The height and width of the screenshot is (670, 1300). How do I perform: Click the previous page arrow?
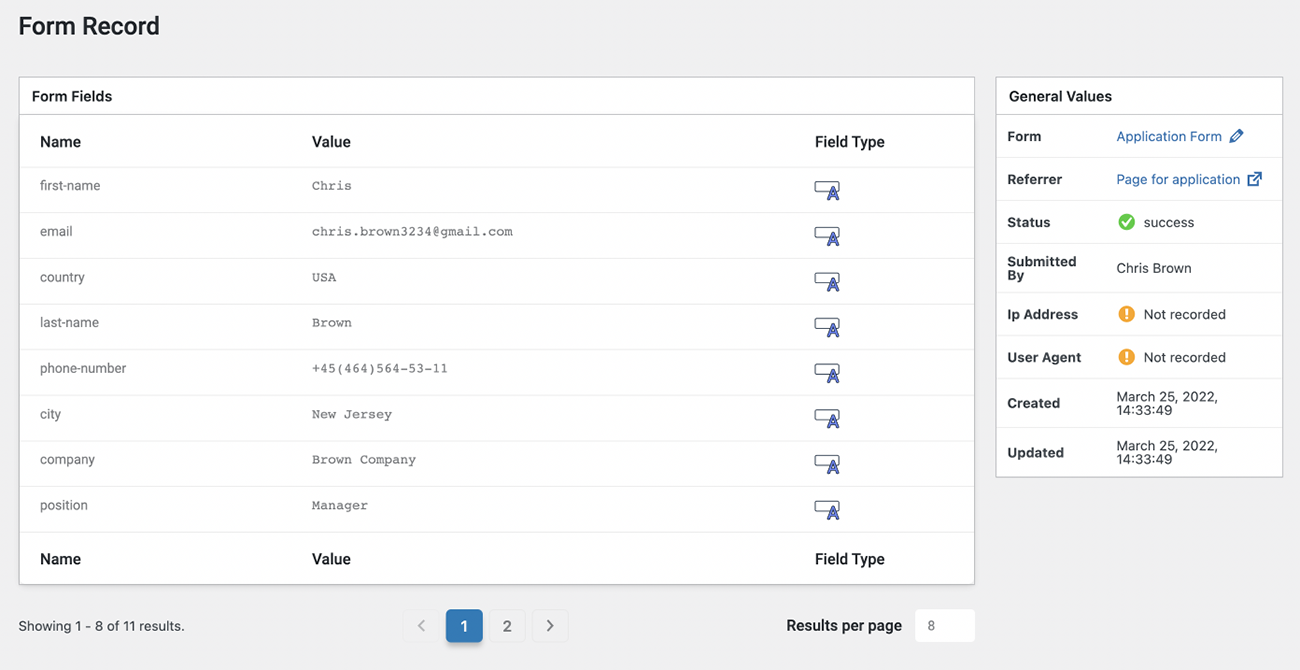click(x=421, y=625)
